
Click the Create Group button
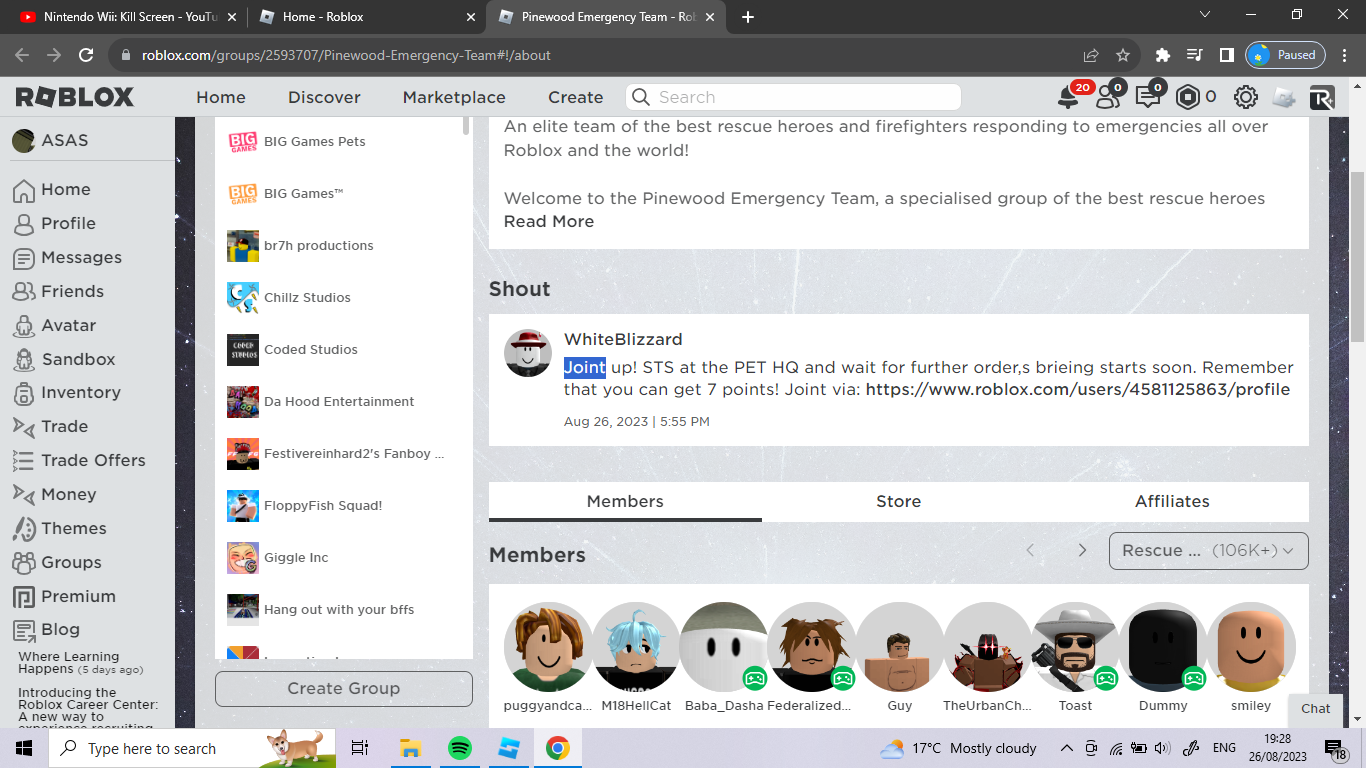pos(344,688)
